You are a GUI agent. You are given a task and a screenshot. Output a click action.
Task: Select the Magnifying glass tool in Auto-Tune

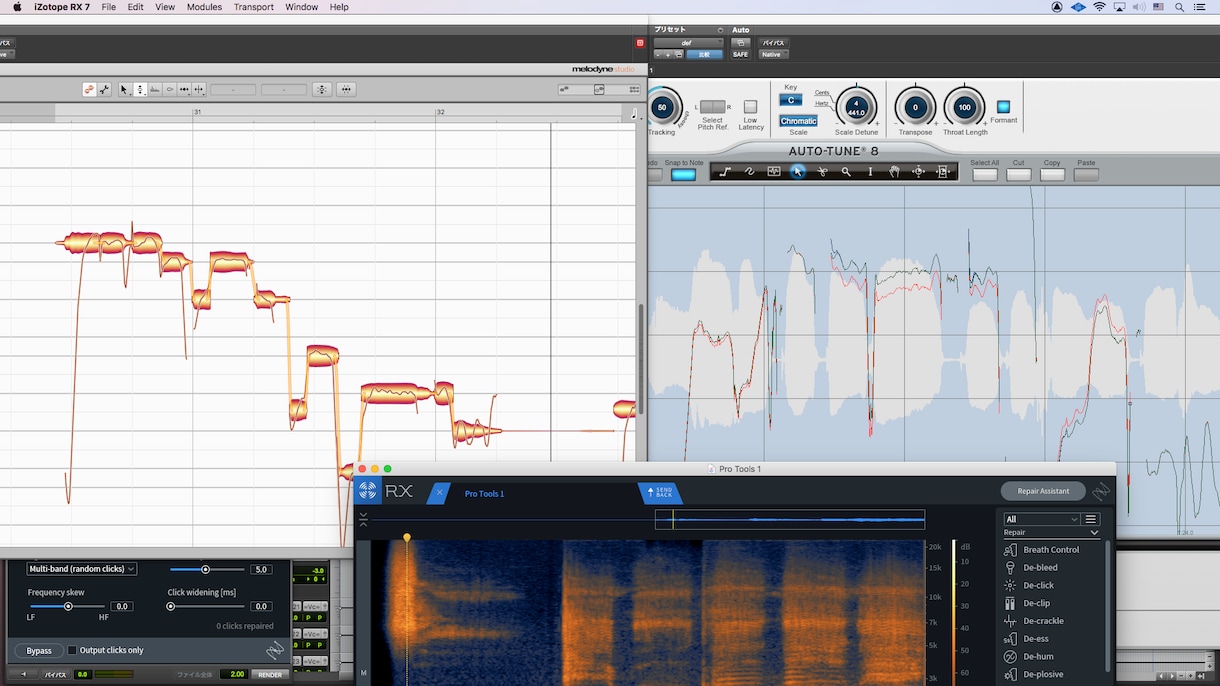click(846, 172)
